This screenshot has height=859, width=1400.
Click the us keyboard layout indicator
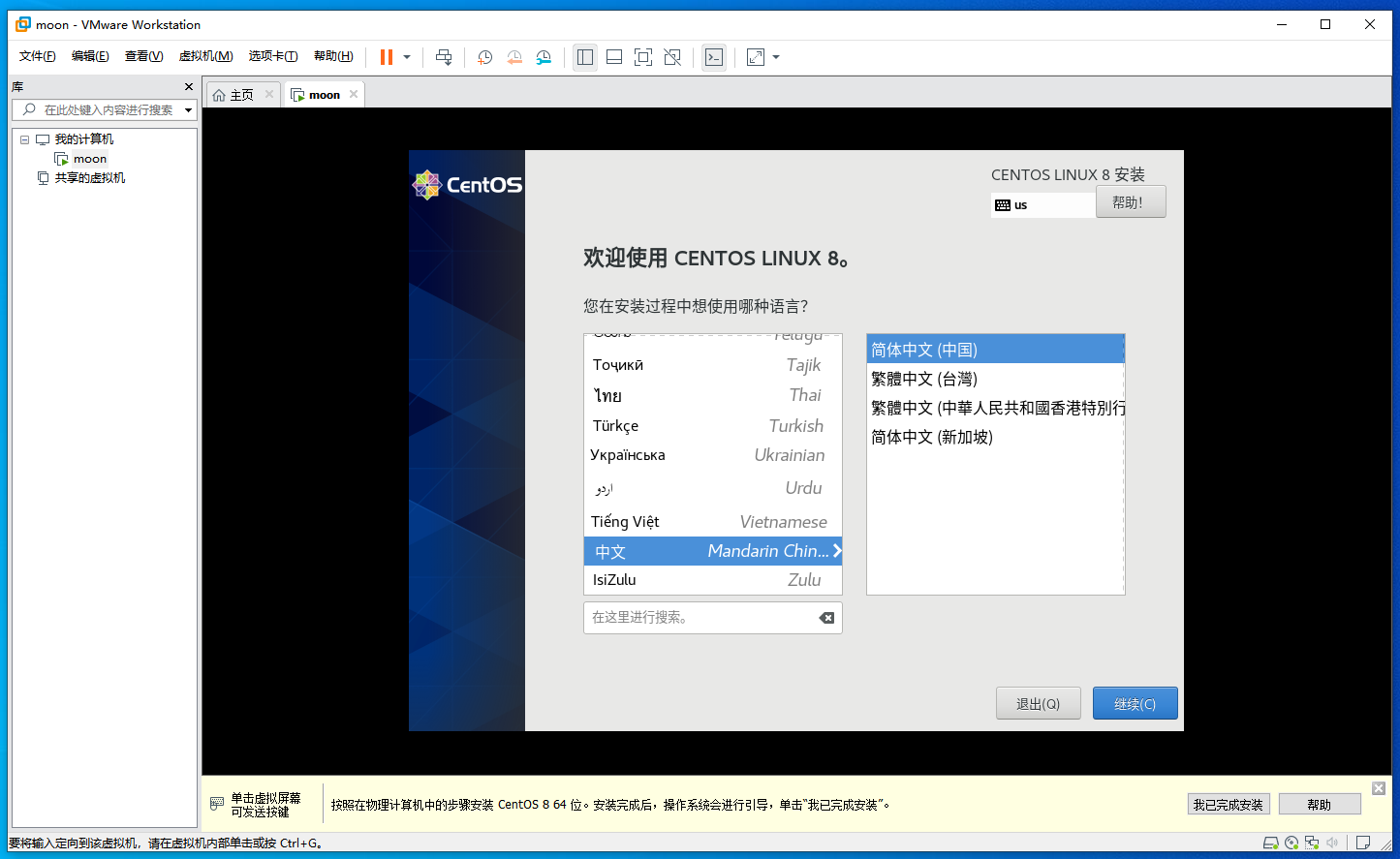coord(1043,205)
